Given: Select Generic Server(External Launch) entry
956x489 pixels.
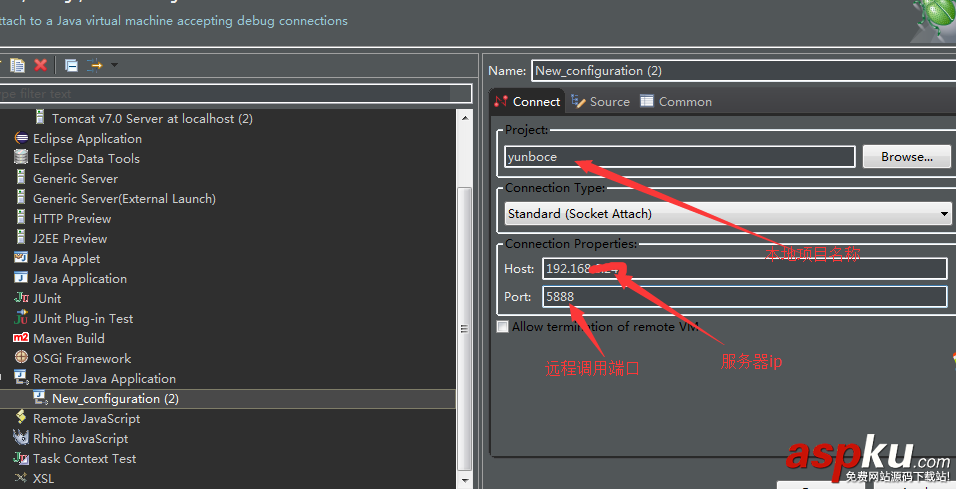Looking at the screenshot, I should pyautogui.click(x=124, y=199).
